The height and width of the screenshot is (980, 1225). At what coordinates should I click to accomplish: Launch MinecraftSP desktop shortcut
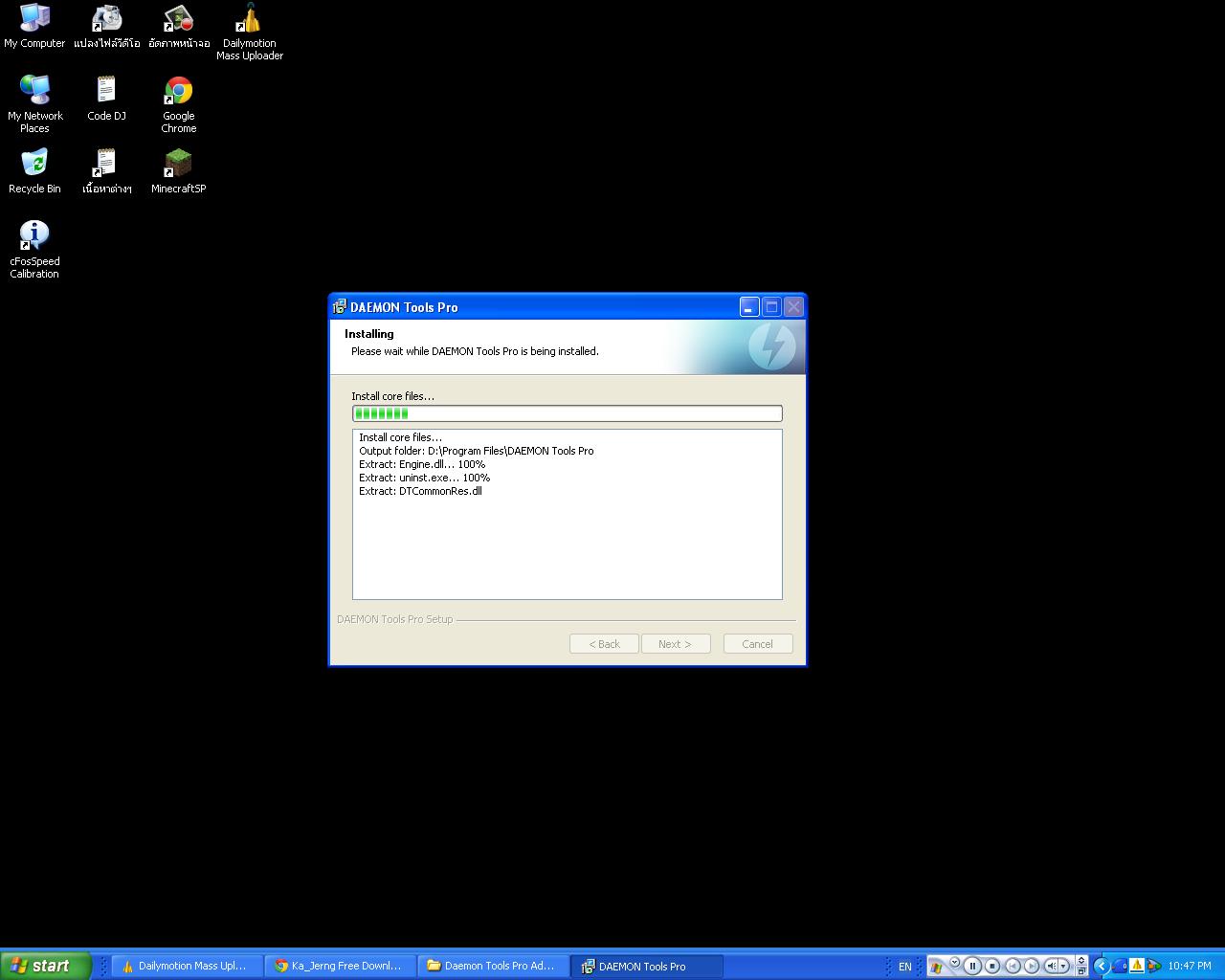click(179, 171)
